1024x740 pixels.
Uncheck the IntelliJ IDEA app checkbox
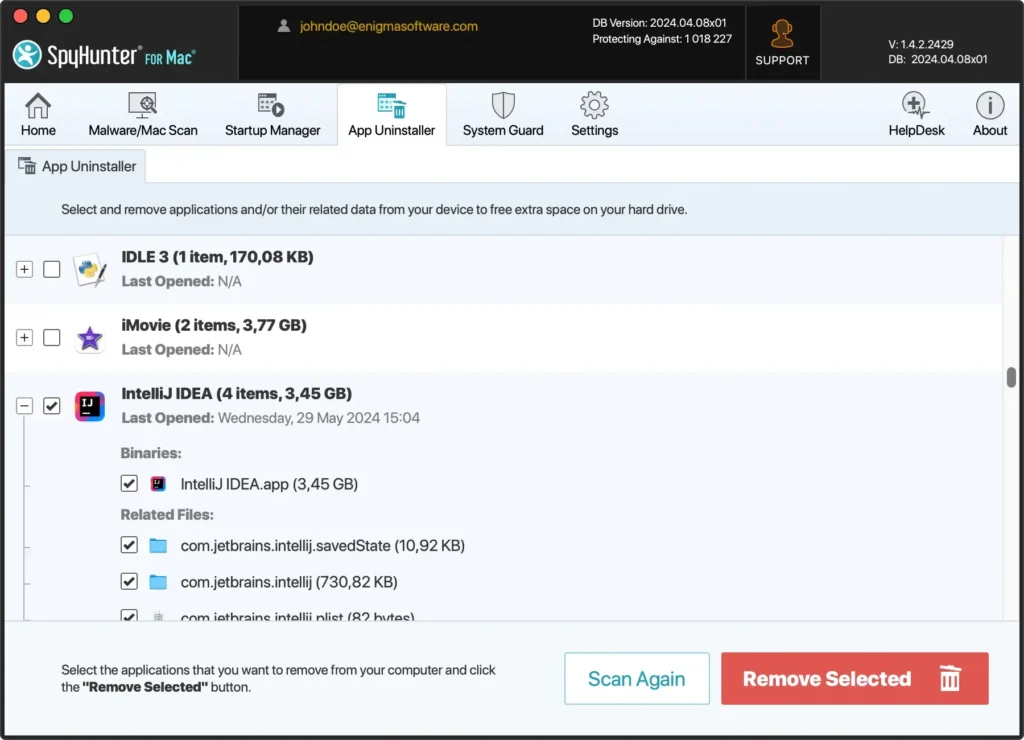pos(52,406)
